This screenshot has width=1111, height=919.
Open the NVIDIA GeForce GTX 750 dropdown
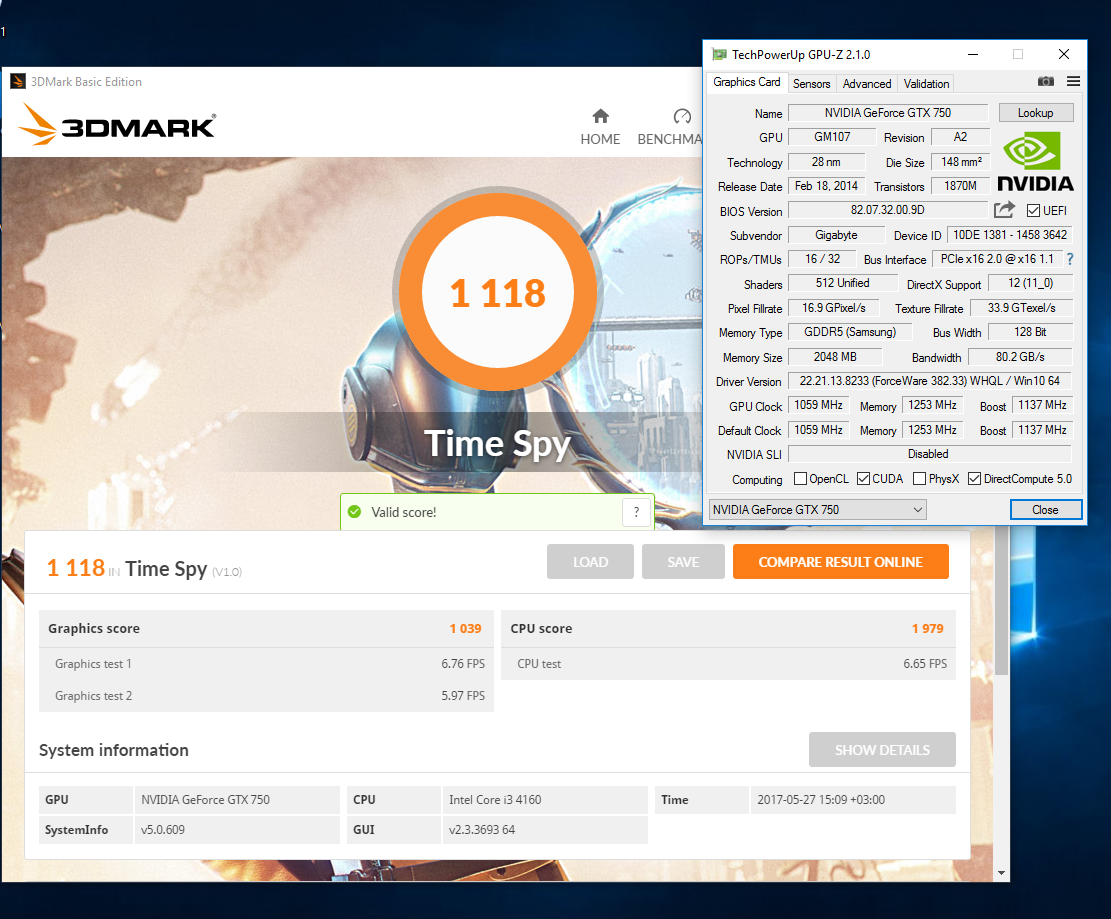818,509
